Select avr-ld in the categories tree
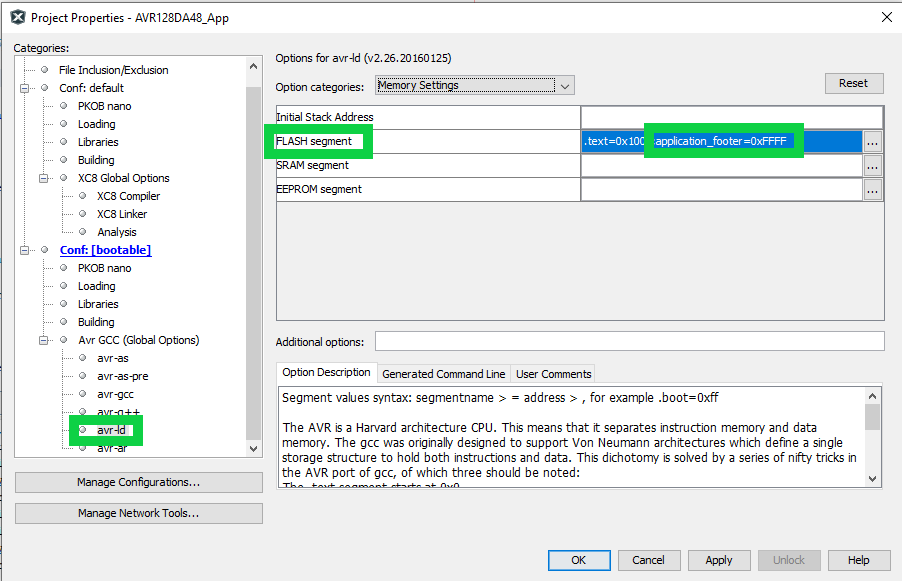 [111, 430]
